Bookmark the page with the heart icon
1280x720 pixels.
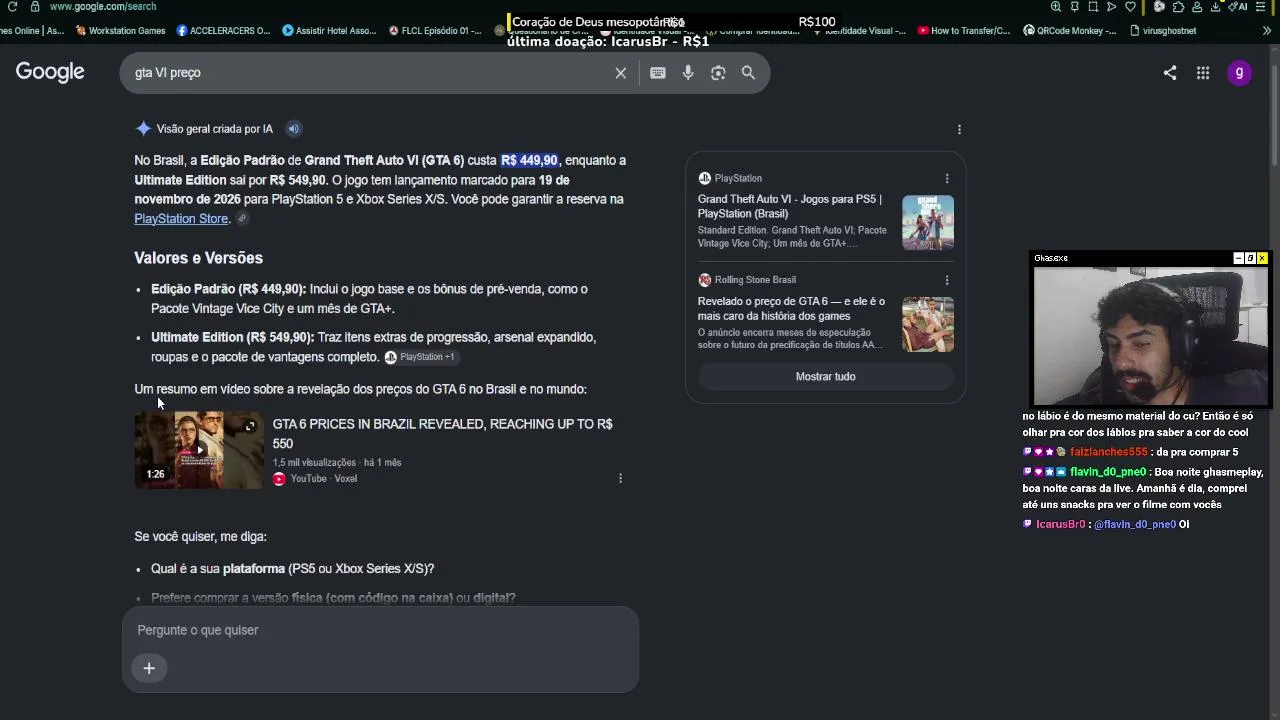click(1130, 6)
